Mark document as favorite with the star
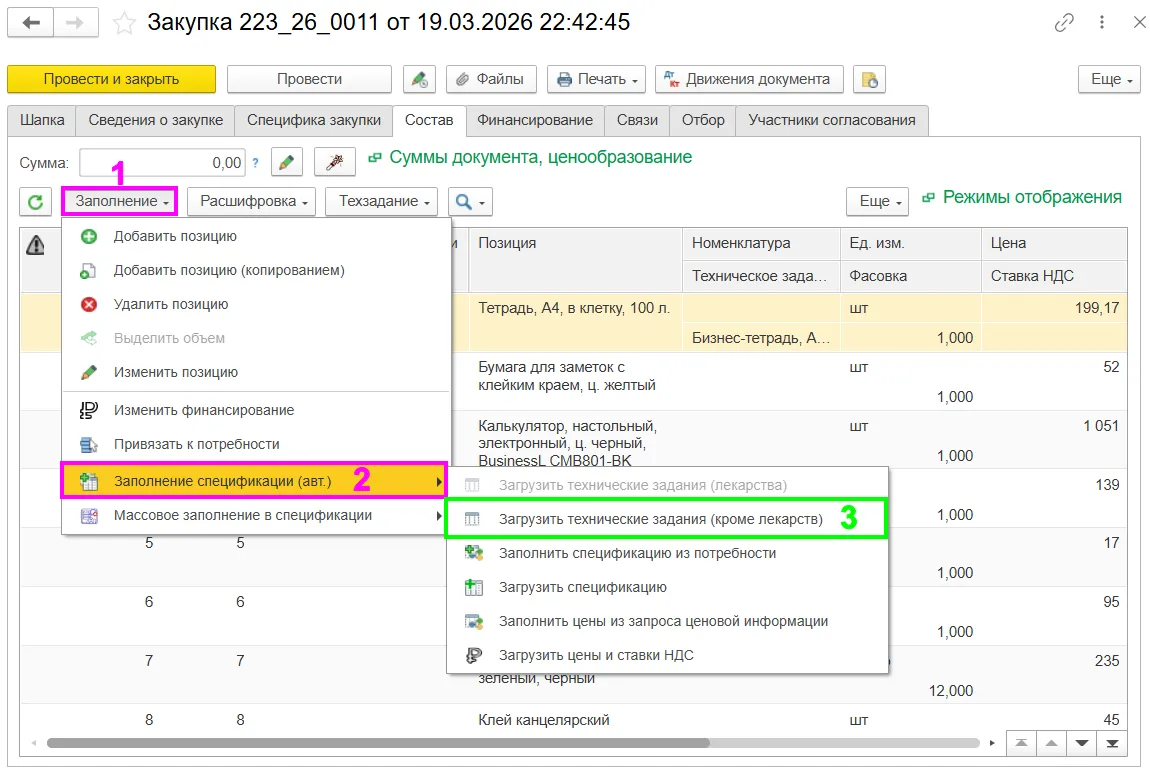The image size is (1150, 770). pos(124,23)
